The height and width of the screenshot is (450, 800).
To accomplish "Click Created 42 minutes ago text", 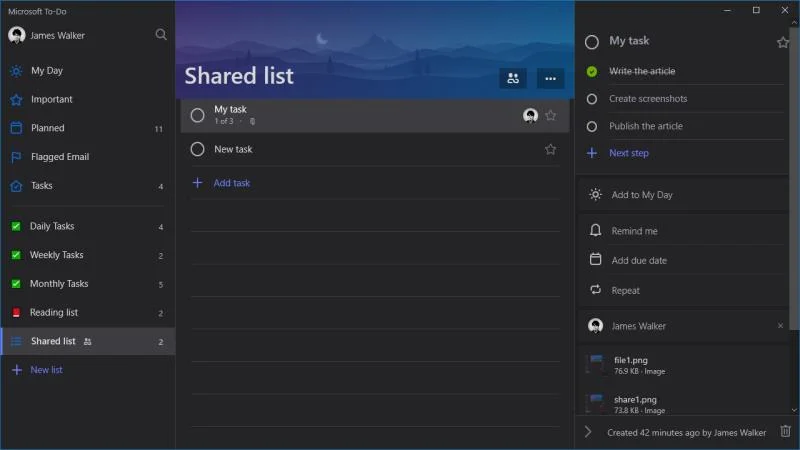I will point(687,433).
